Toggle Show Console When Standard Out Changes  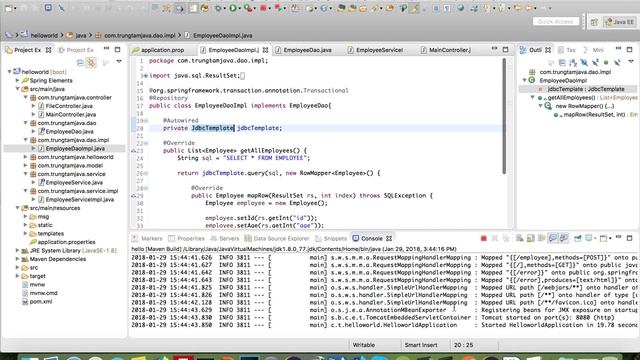(x=553, y=238)
